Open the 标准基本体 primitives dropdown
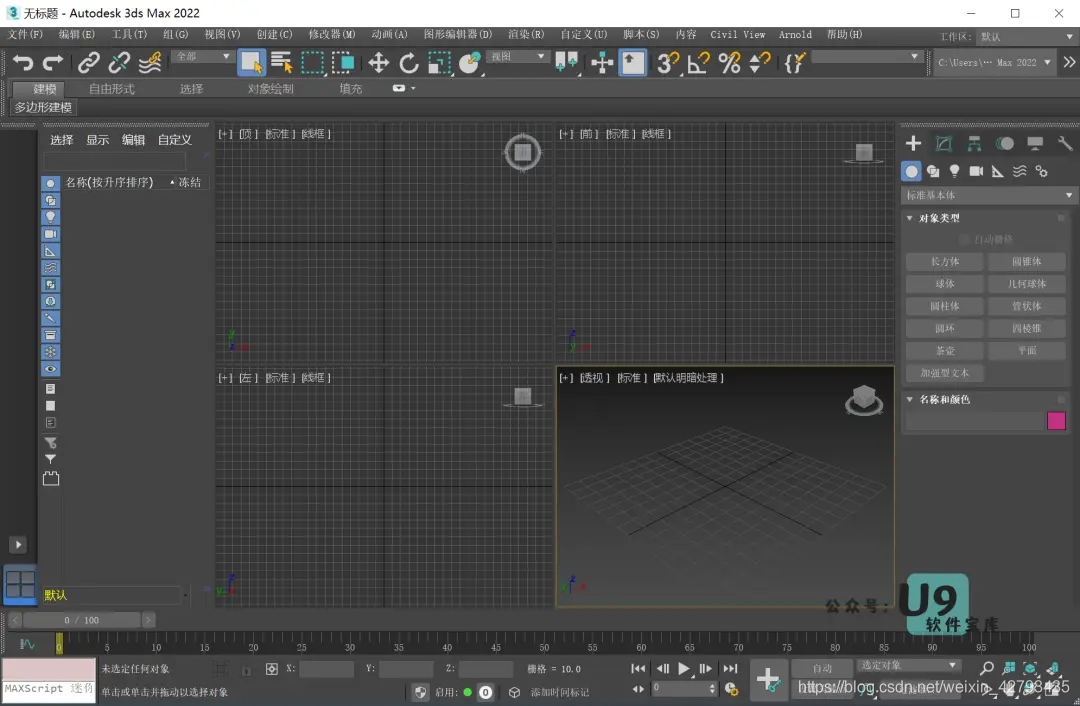Image resolution: width=1080 pixels, height=706 pixels. point(989,195)
